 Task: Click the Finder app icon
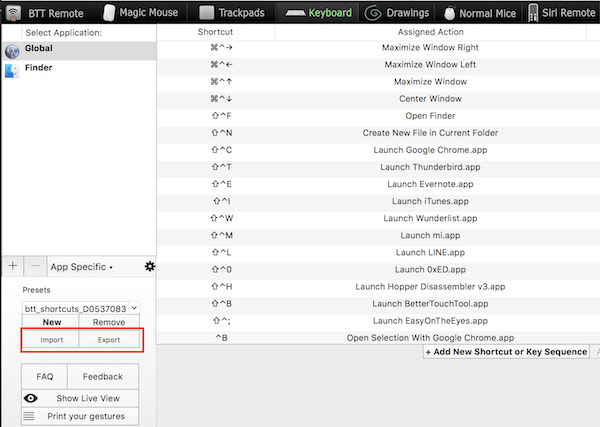[x=12, y=71]
